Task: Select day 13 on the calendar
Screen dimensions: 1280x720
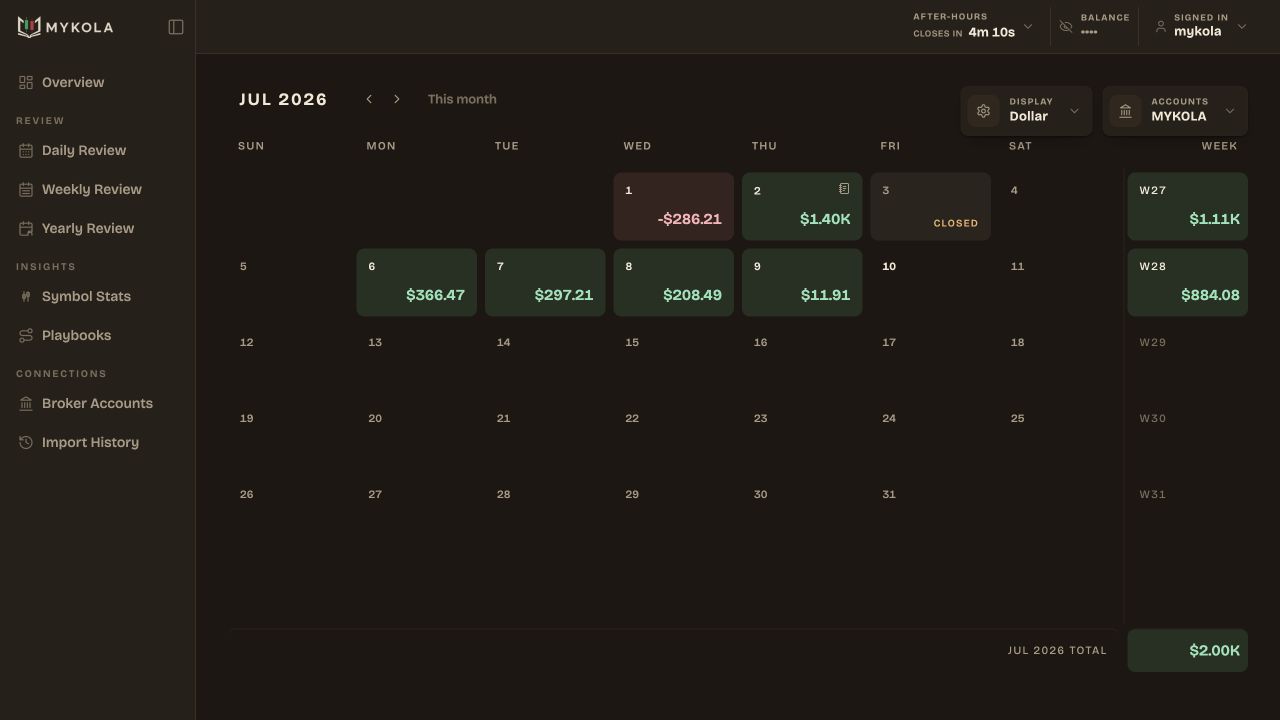Action: [x=375, y=342]
